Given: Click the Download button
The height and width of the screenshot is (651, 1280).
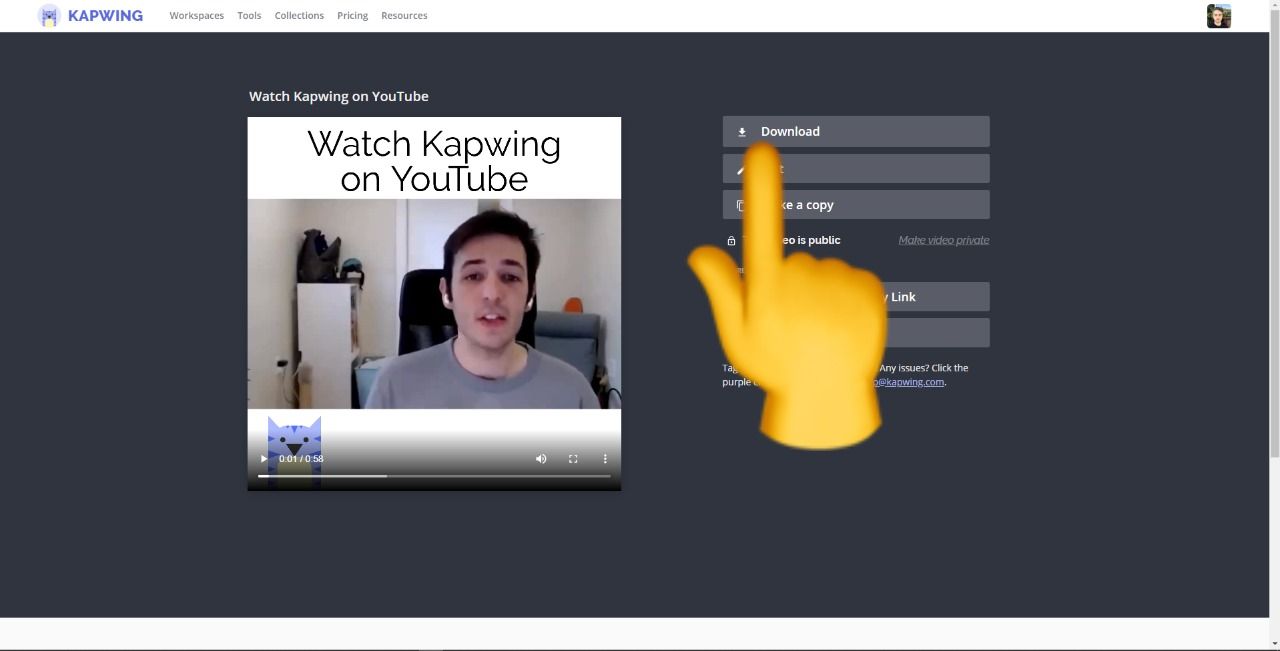Looking at the screenshot, I should coord(856,131).
